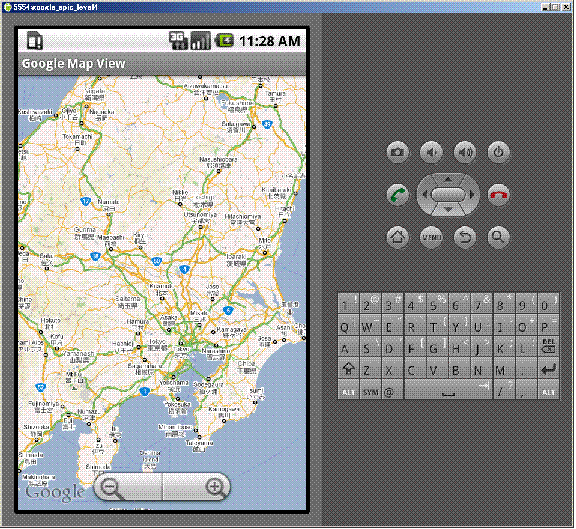Click the red end call button
This screenshot has width=576, height=529.
pos(498,195)
